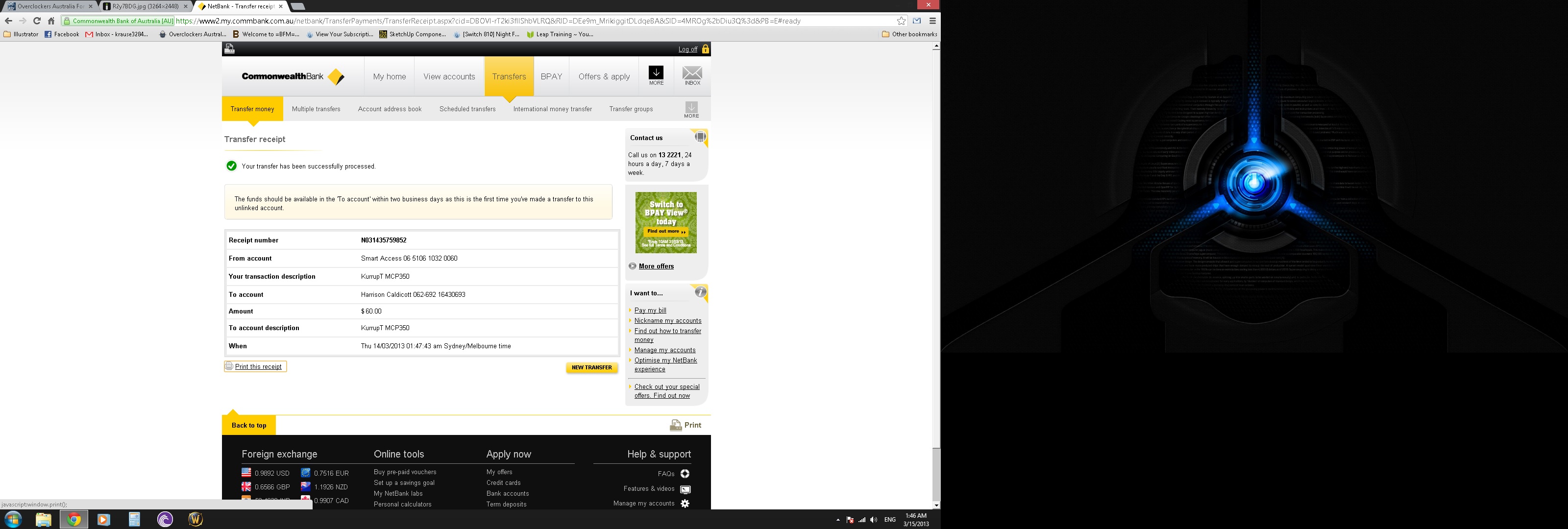Click Nickname my accounts link

click(668, 321)
